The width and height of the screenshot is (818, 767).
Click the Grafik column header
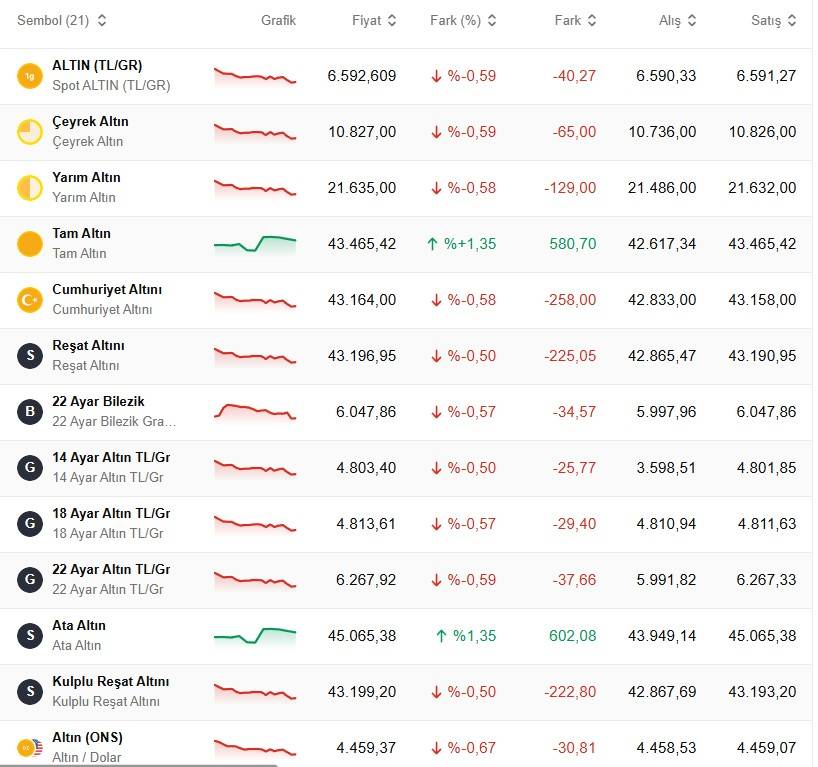278,20
